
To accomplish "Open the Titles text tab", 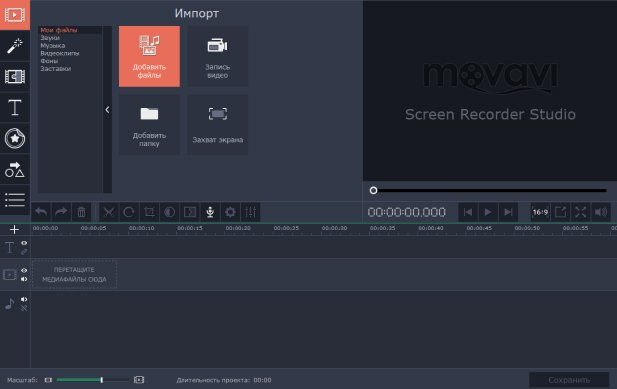I will pos(15,107).
